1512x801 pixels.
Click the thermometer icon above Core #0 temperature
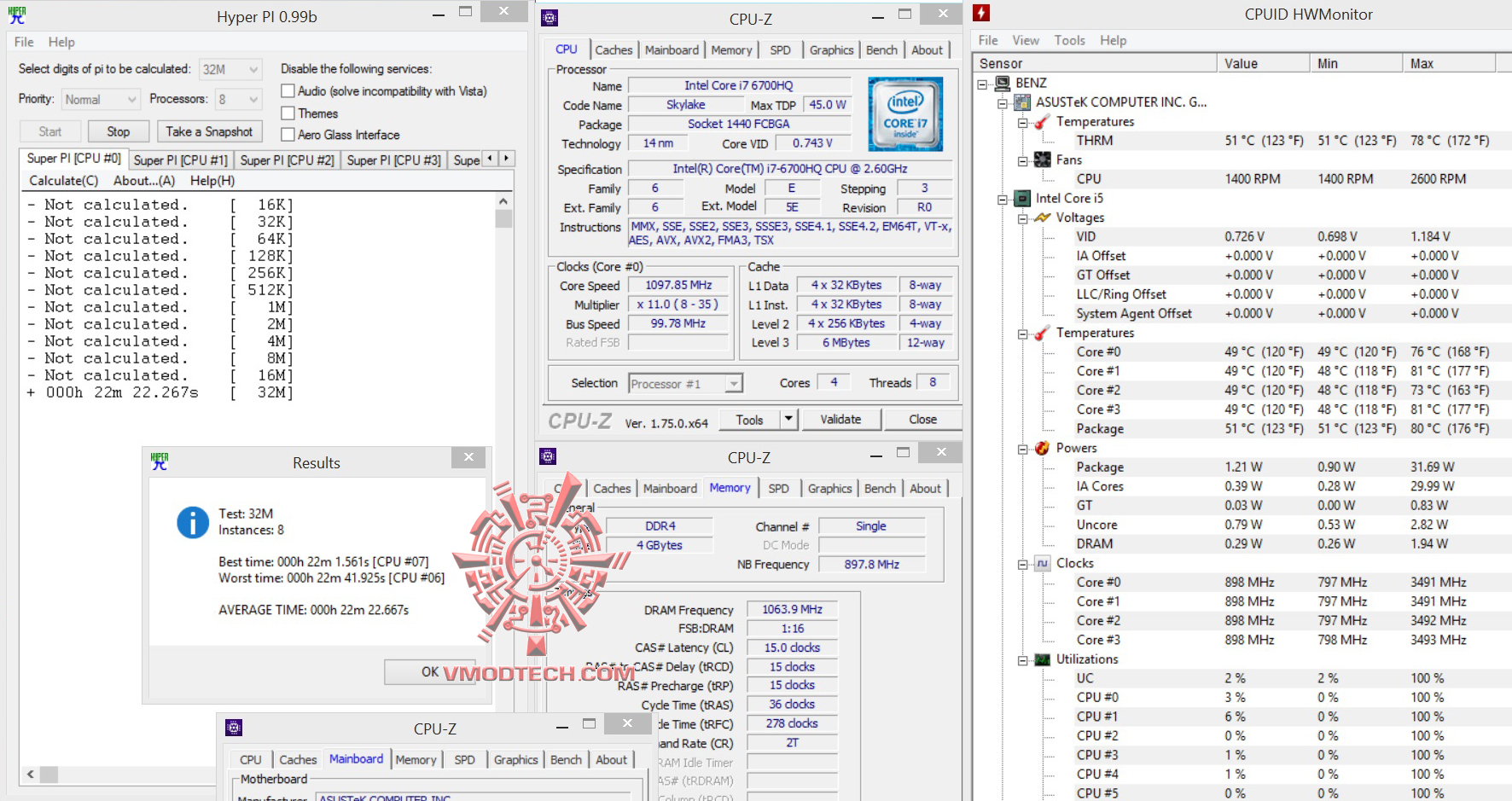point(1042,333)
